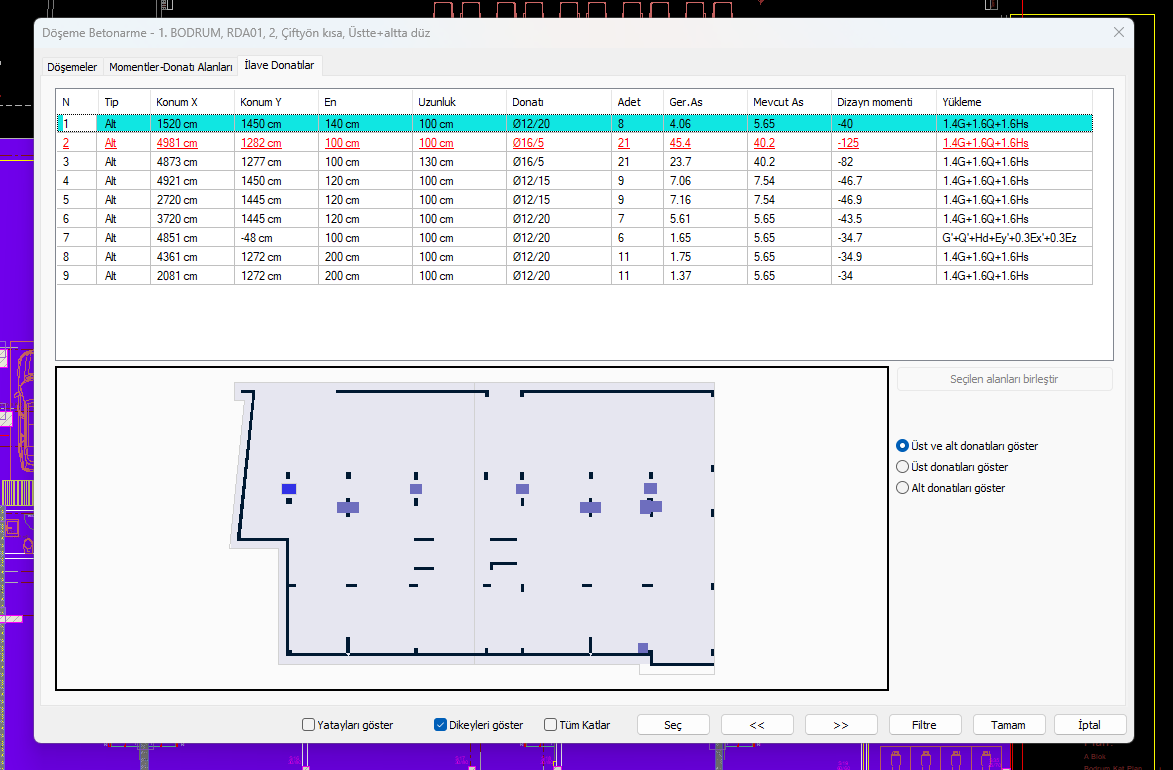Click the Donatı column header

(x=559, y=102)
